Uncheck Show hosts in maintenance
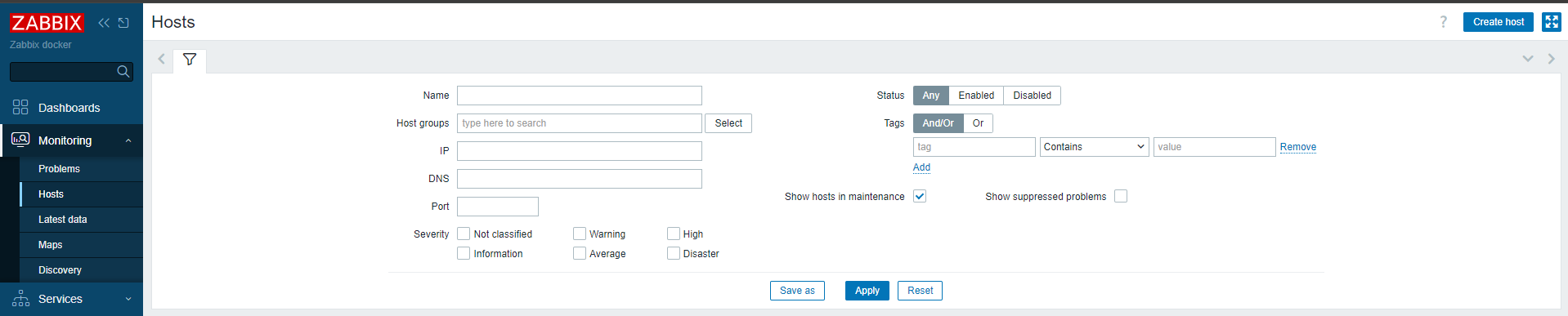The height and width of the screenshot is (316, 1568). 920,196
